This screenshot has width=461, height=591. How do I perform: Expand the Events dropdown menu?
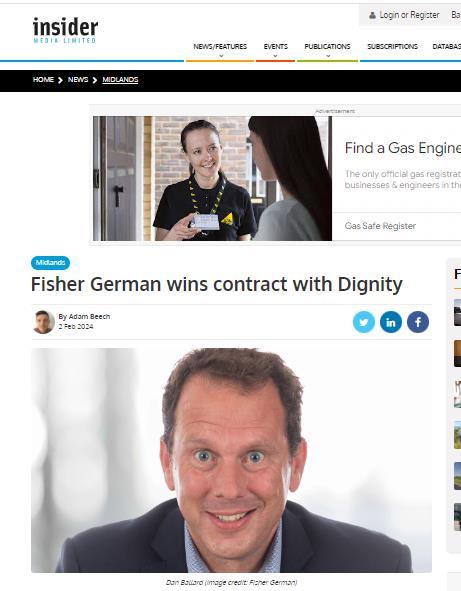pyautogui.click(x=276, y=49)
